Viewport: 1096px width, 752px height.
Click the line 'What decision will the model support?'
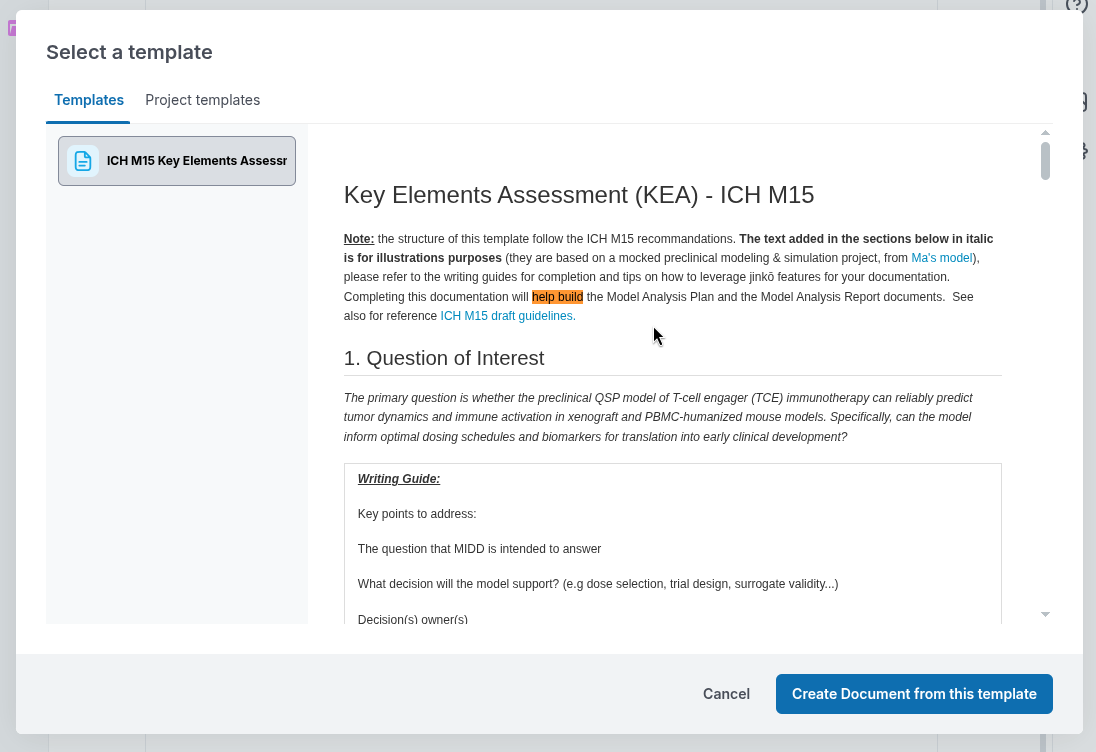(x=598, y=584)
